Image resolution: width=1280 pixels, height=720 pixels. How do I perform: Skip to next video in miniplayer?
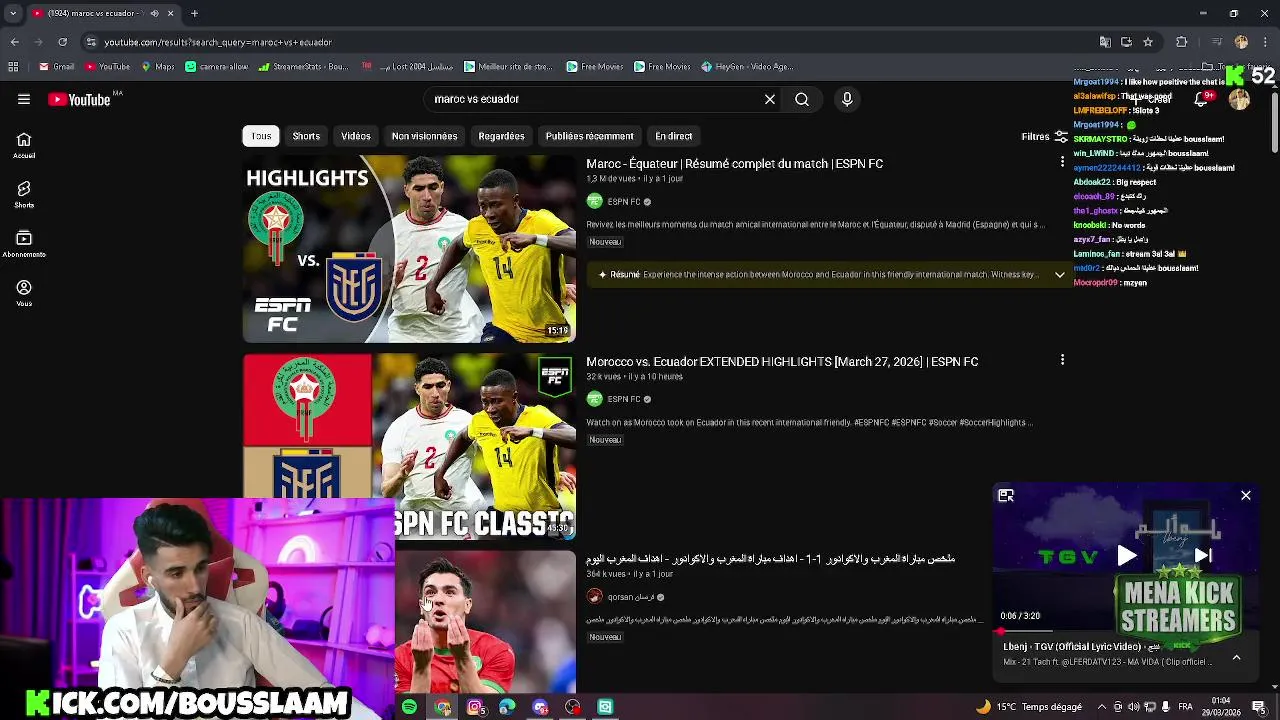[x=1203, y=556]
